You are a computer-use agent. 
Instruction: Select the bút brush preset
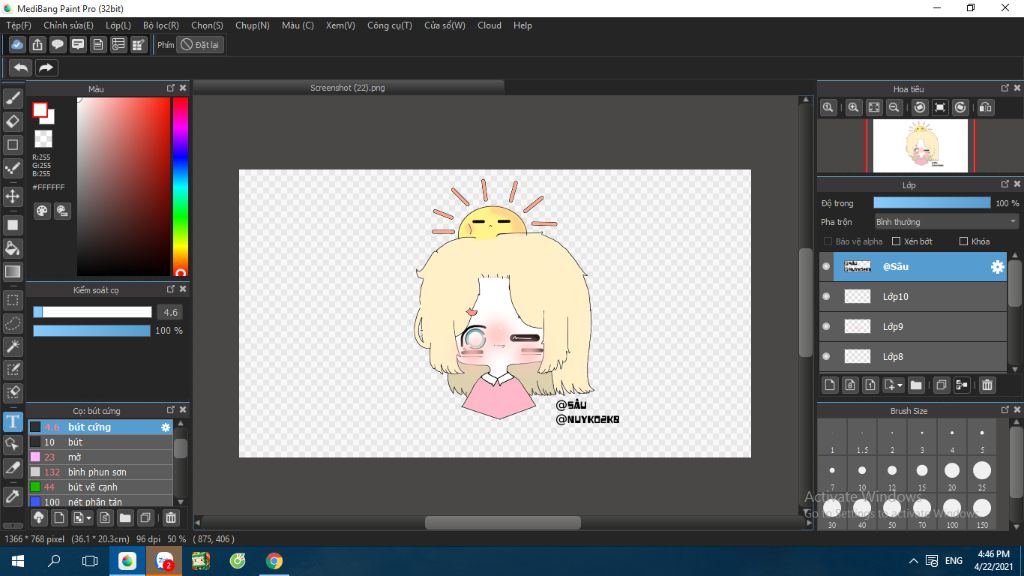point(101,442)
